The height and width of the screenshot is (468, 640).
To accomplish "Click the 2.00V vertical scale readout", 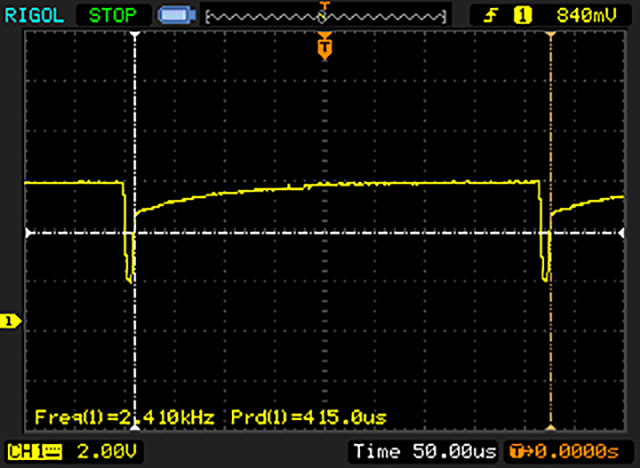I will click(x=107, y=451).
